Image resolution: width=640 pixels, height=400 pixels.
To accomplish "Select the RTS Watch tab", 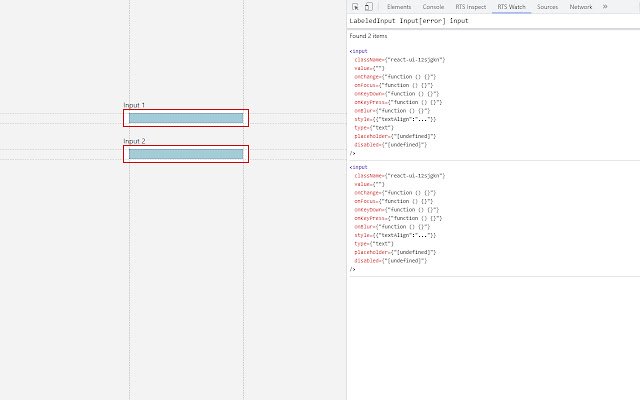I will click(x=511, y=7).
